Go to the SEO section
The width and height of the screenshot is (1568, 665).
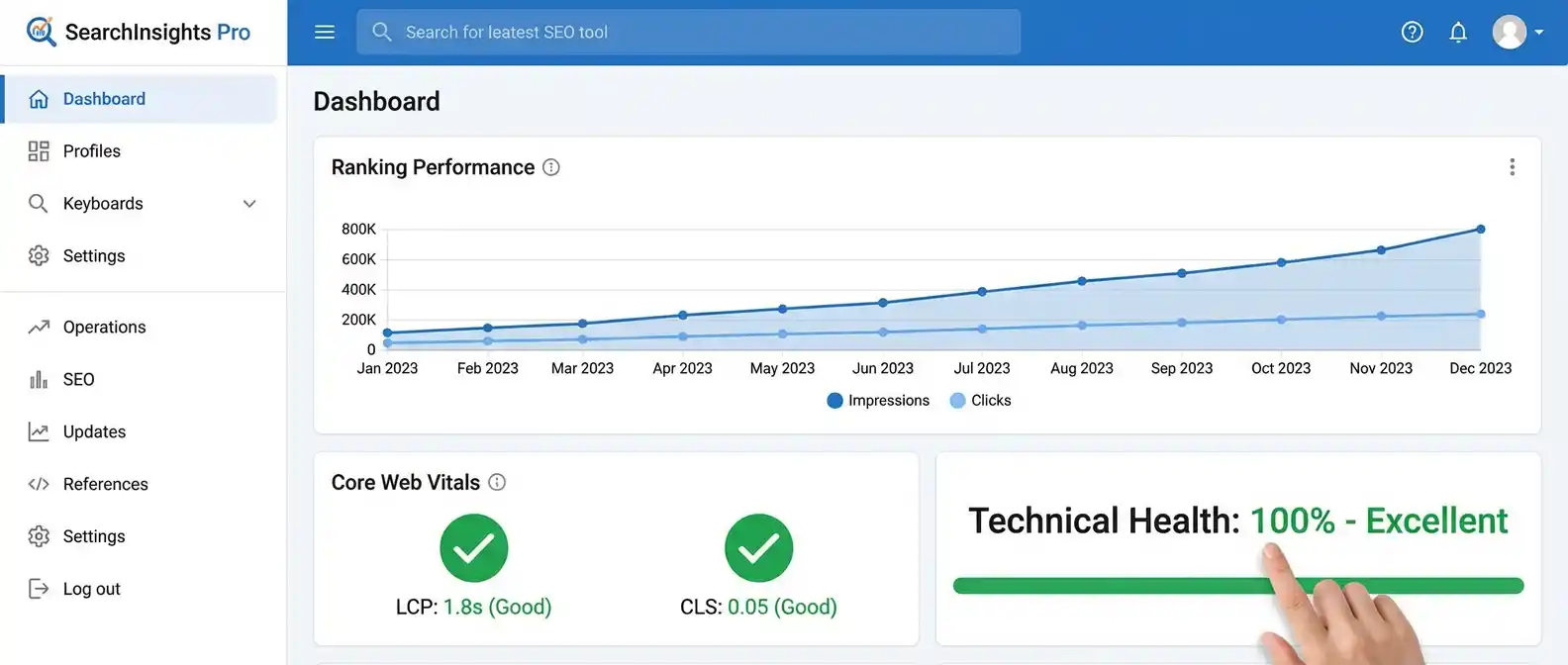tap(78, 380)
